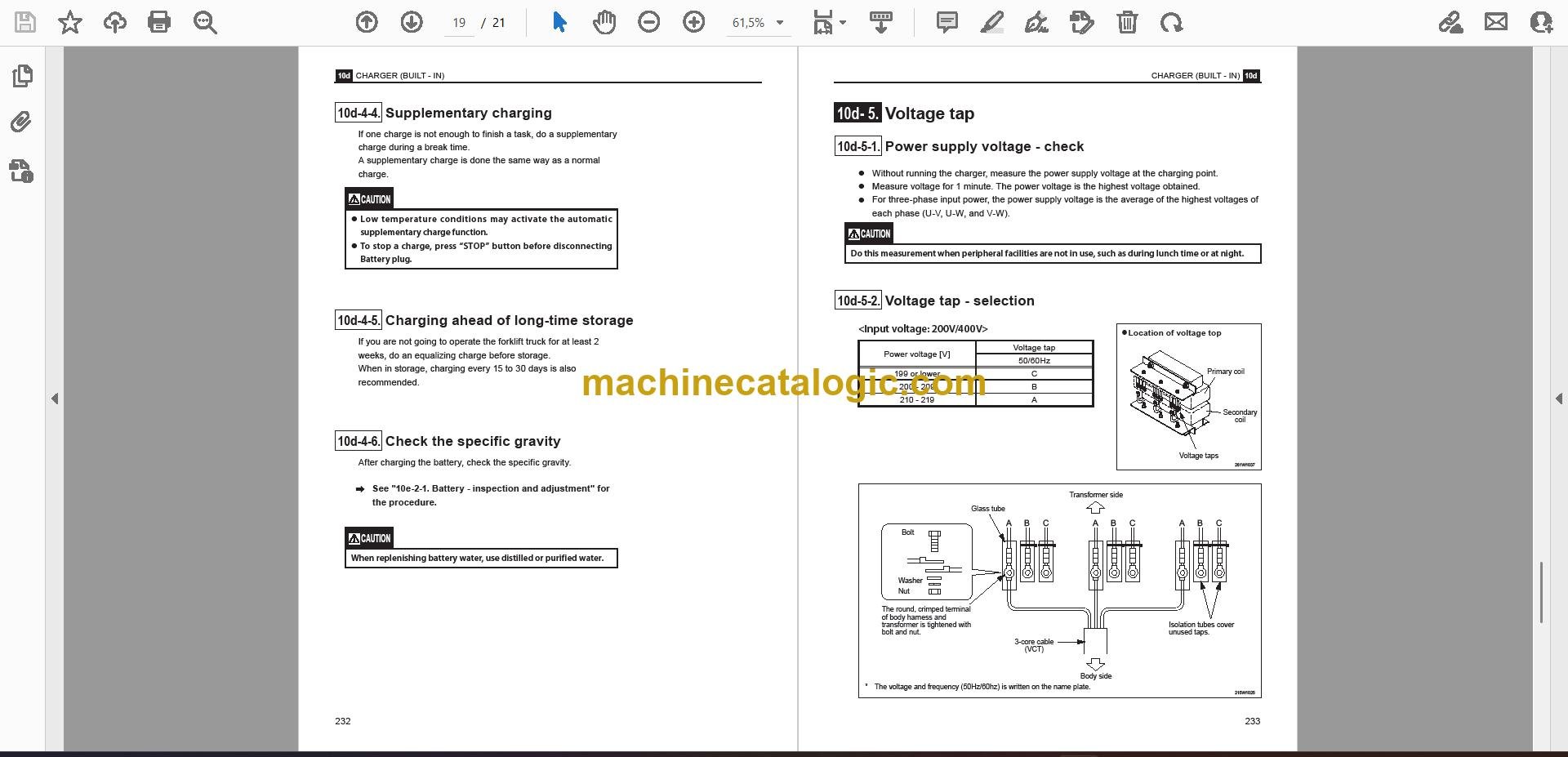
Task: Rotate the page view
Action: 1171,22
